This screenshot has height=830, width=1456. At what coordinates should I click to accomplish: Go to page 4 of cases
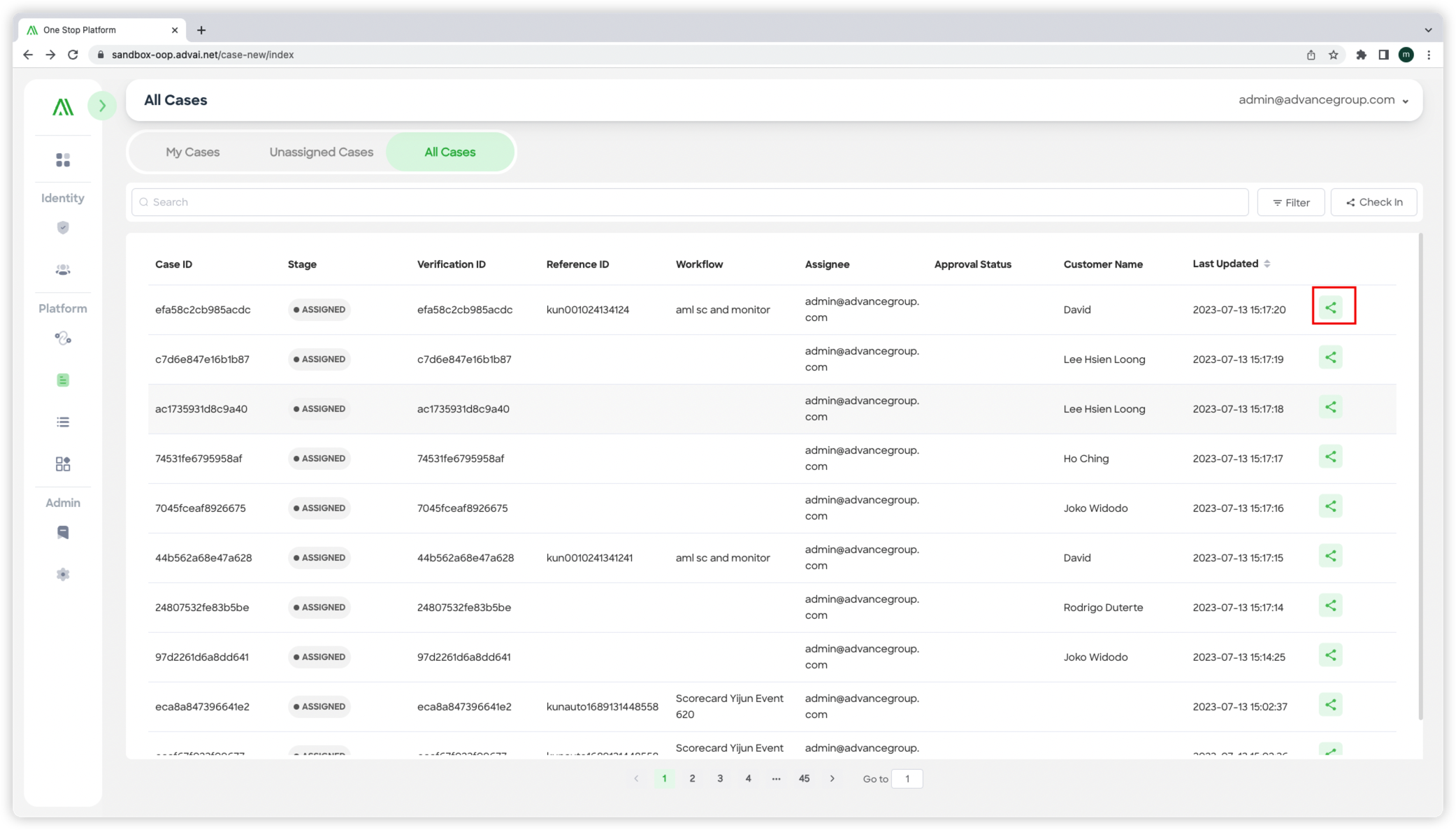(x=748, y=778)
